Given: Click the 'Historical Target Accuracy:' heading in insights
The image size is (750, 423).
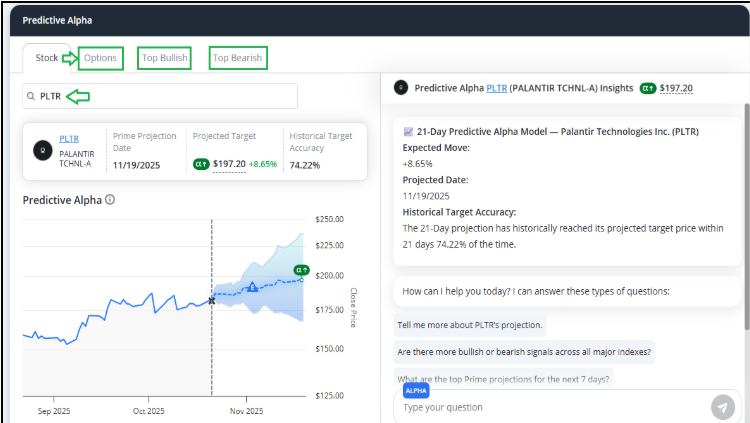Looking at the screenshot, I should click(459, 212).
